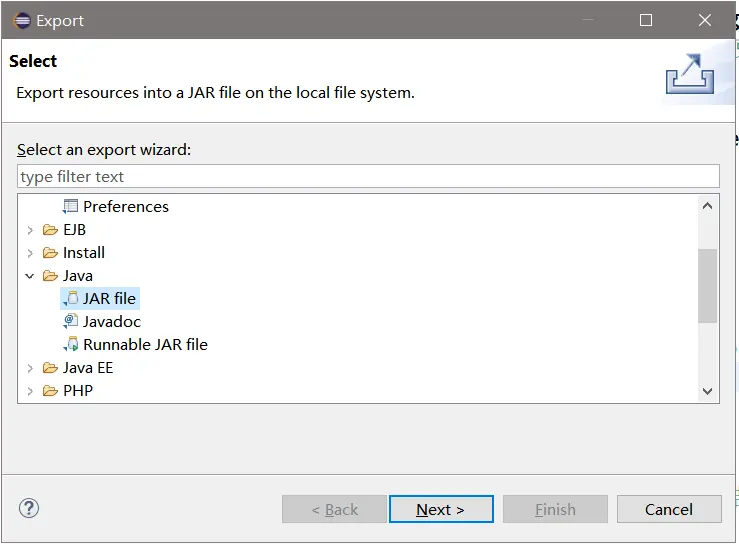Click the Javadoc icon

(x=70, y=321)
